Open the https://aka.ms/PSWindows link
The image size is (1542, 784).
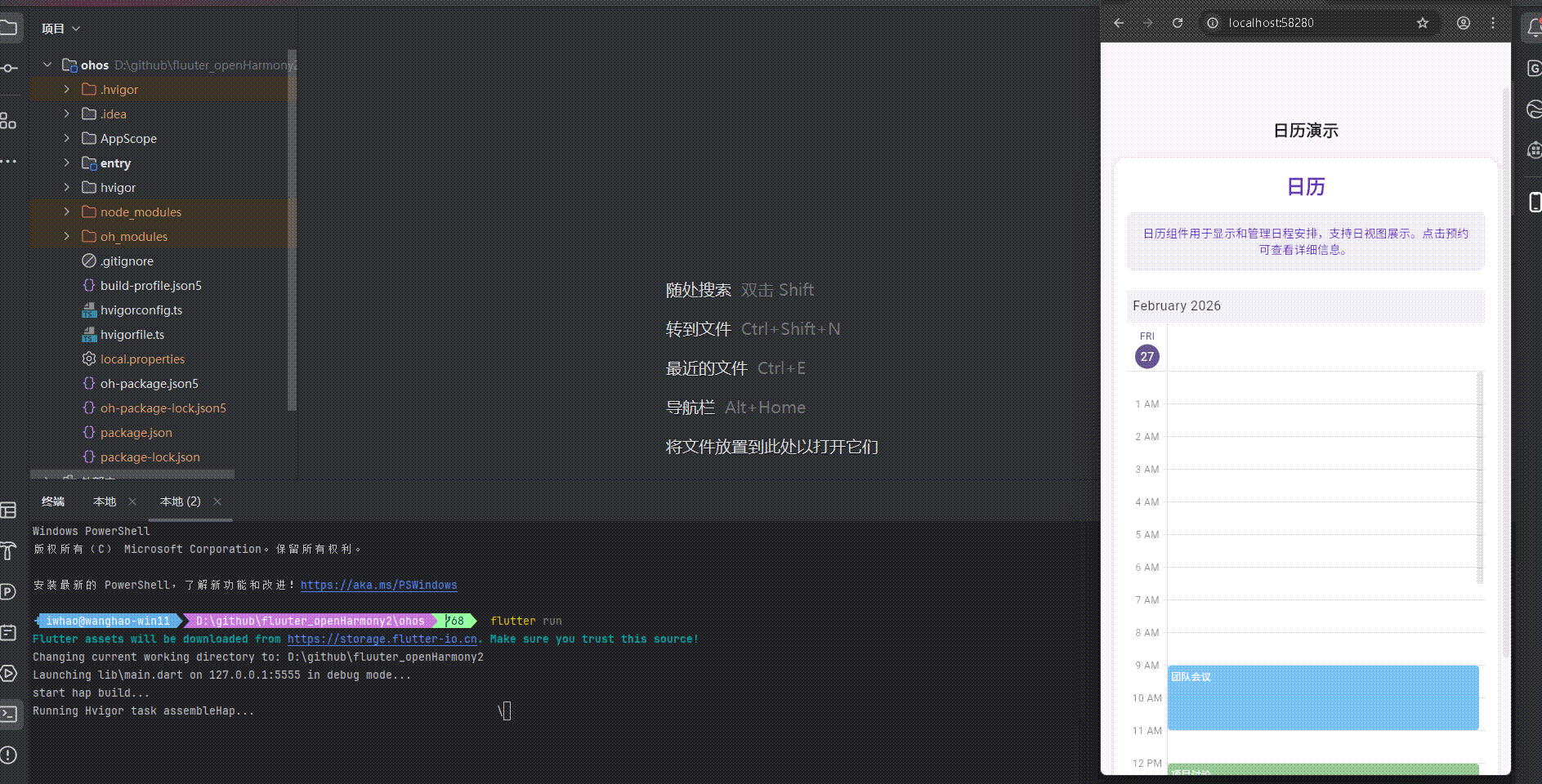click(x=378, y=585)
